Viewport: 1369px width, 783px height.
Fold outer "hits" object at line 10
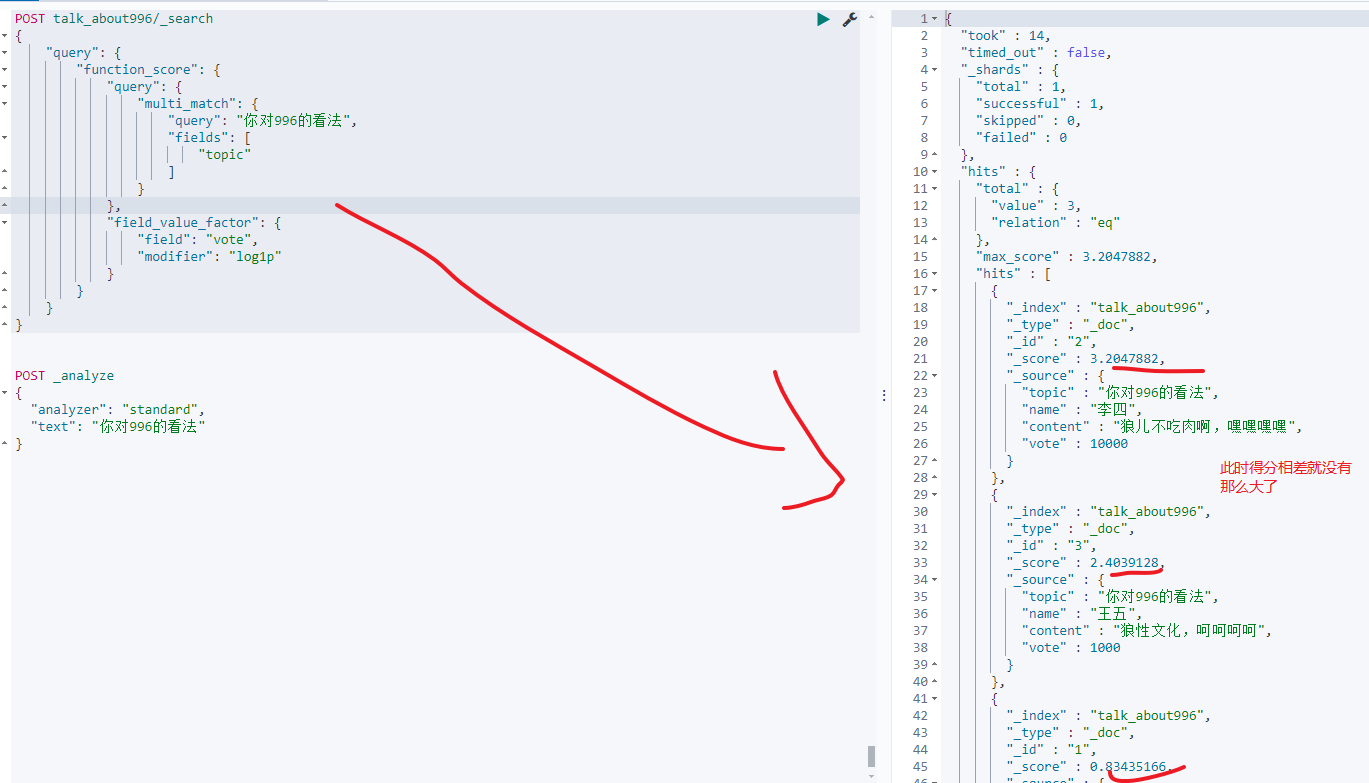point(935,172)
